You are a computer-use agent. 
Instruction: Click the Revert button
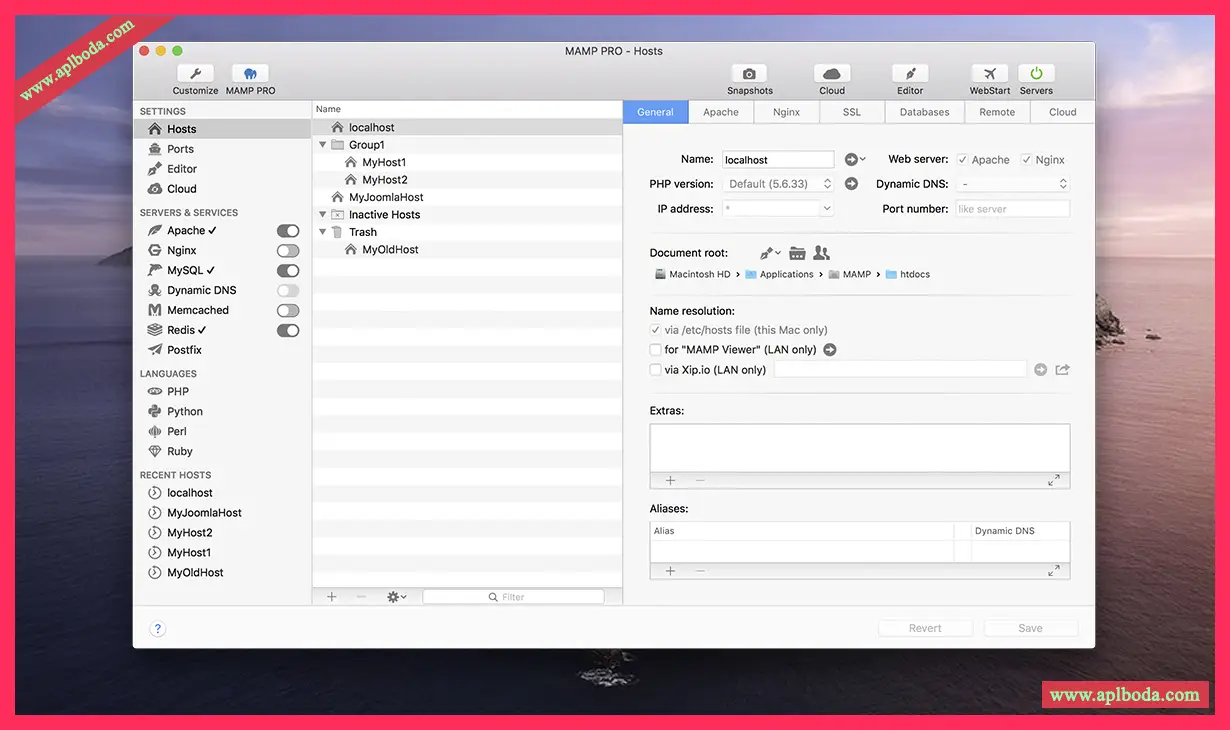tap(925, 628)
